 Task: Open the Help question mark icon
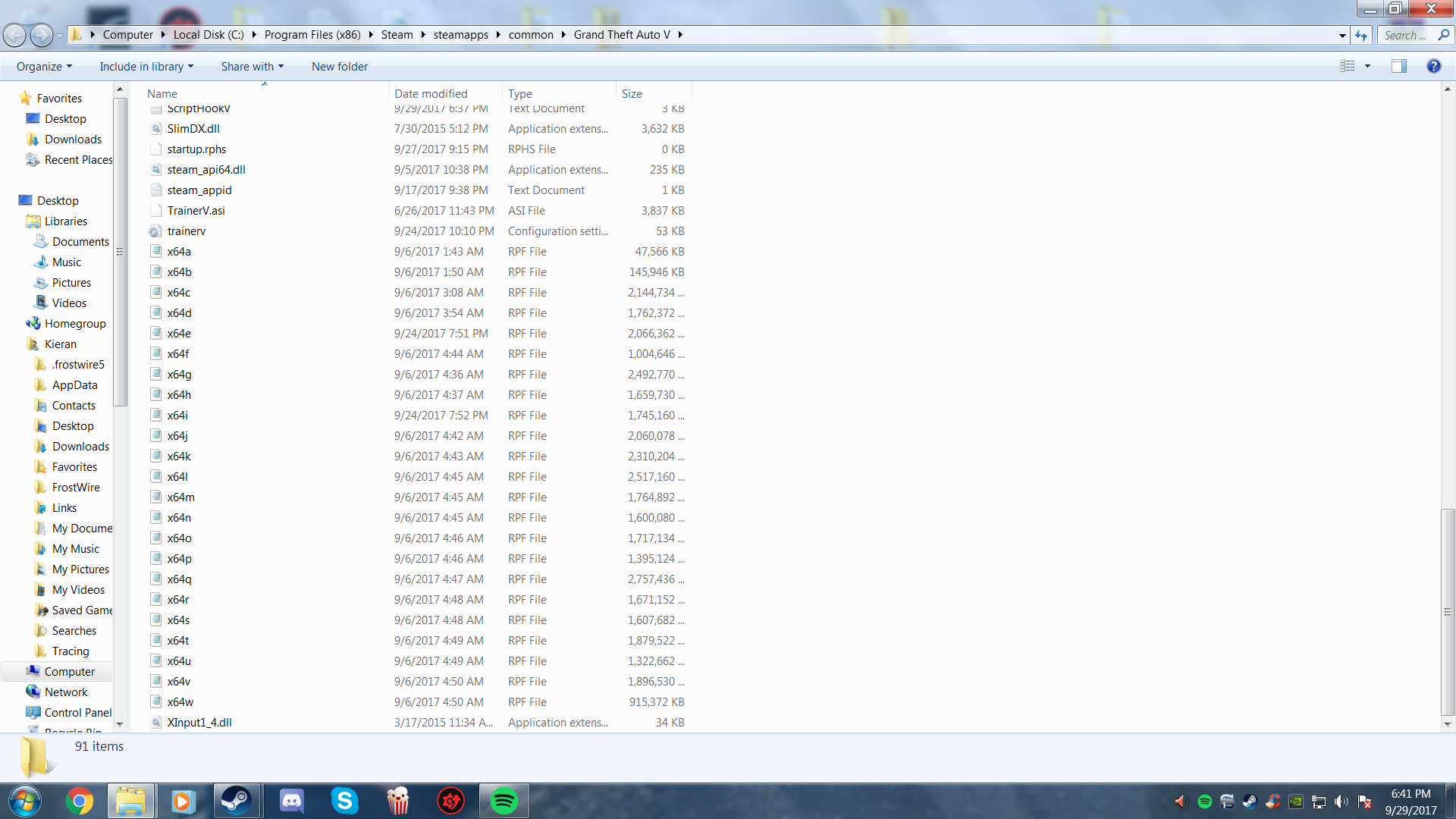(1433, 67)
